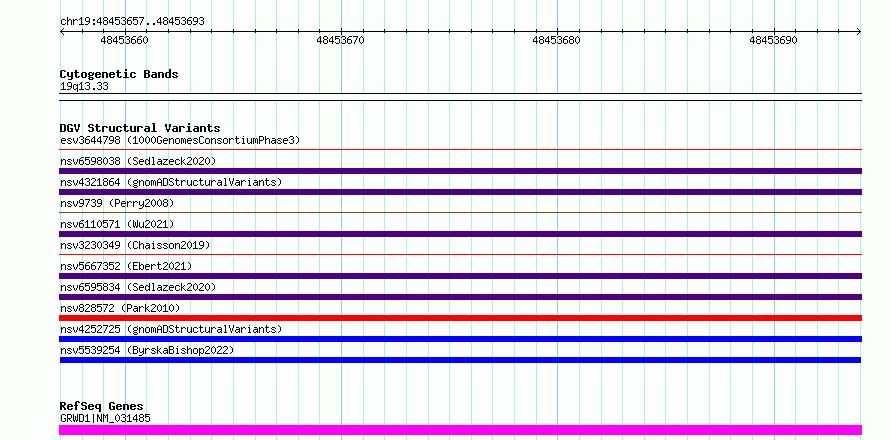The height and width of the screenshot is (440, 890).
Task: Click the purple bar under nsv4321864
Action: pyautogui.click(x=460, y=192)
